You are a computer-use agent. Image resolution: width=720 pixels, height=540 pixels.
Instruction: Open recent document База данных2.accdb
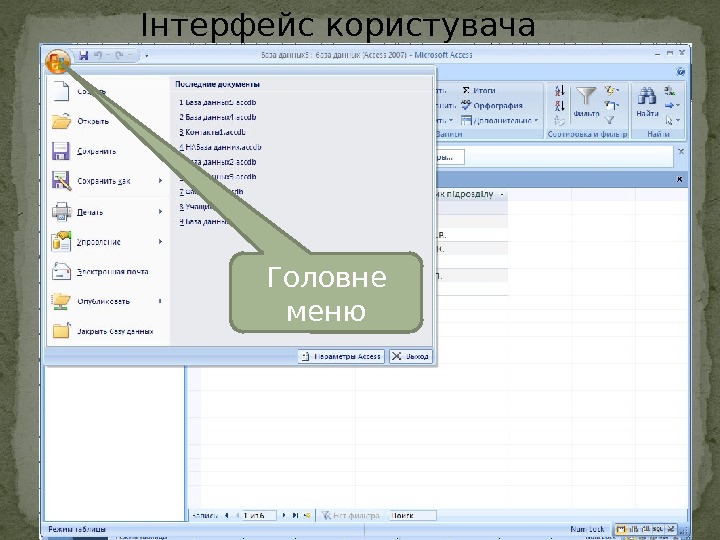[221, 162]
